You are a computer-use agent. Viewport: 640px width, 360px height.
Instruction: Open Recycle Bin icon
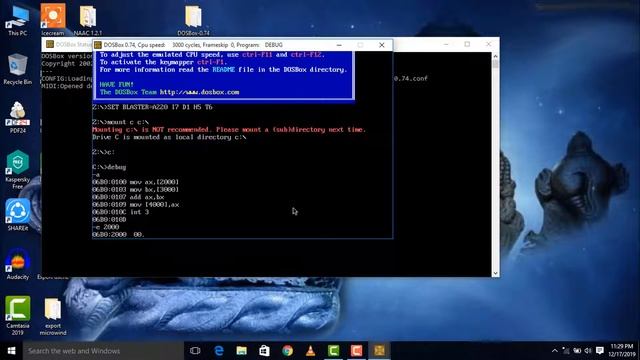tap(18, 69)
